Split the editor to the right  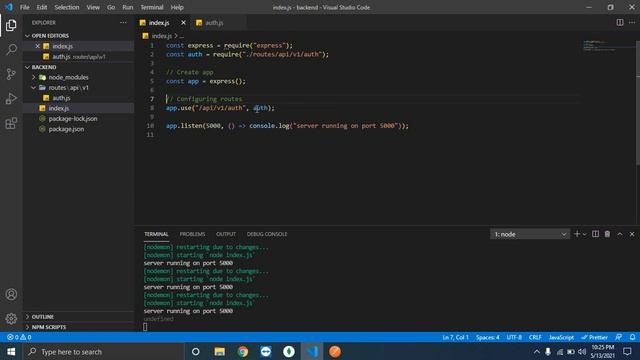coord(620,22)
